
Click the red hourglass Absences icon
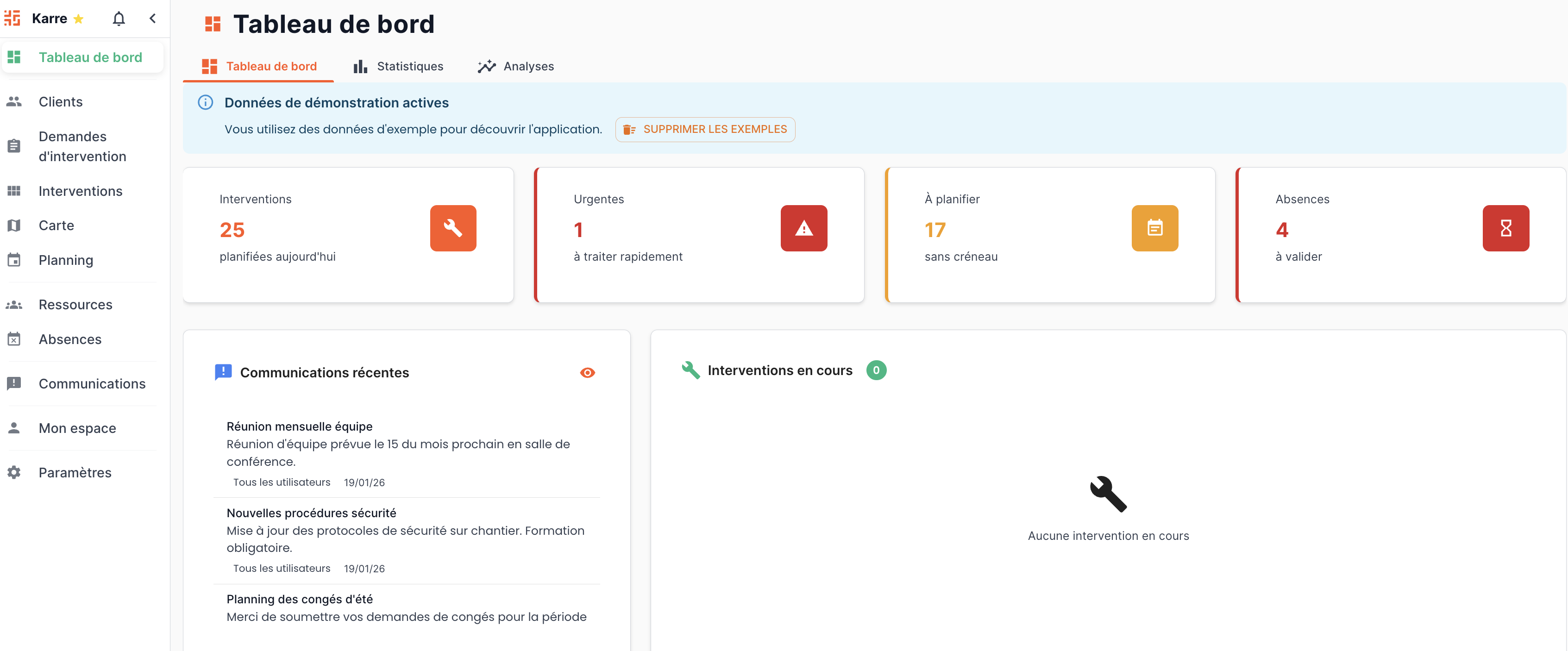point(1505,228)
